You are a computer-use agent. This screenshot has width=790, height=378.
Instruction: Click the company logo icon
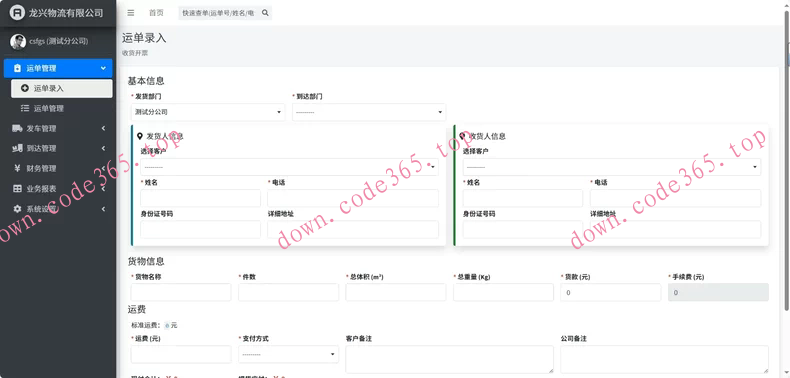[x=17, y=13]
